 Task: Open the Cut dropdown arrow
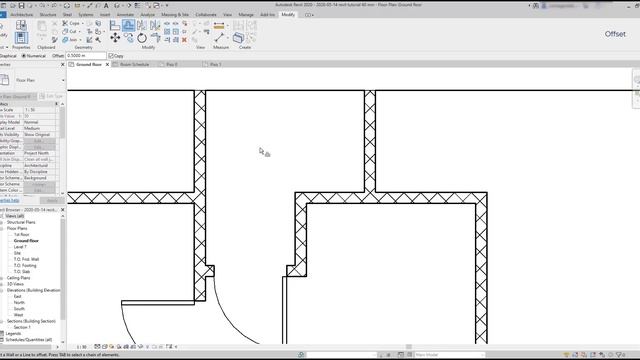[80, 31]
